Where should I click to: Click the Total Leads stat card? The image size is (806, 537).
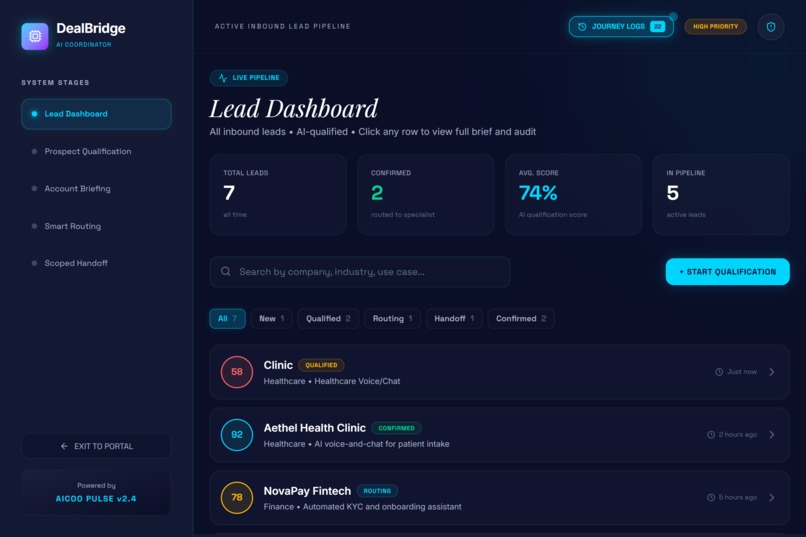pos(278,194)
